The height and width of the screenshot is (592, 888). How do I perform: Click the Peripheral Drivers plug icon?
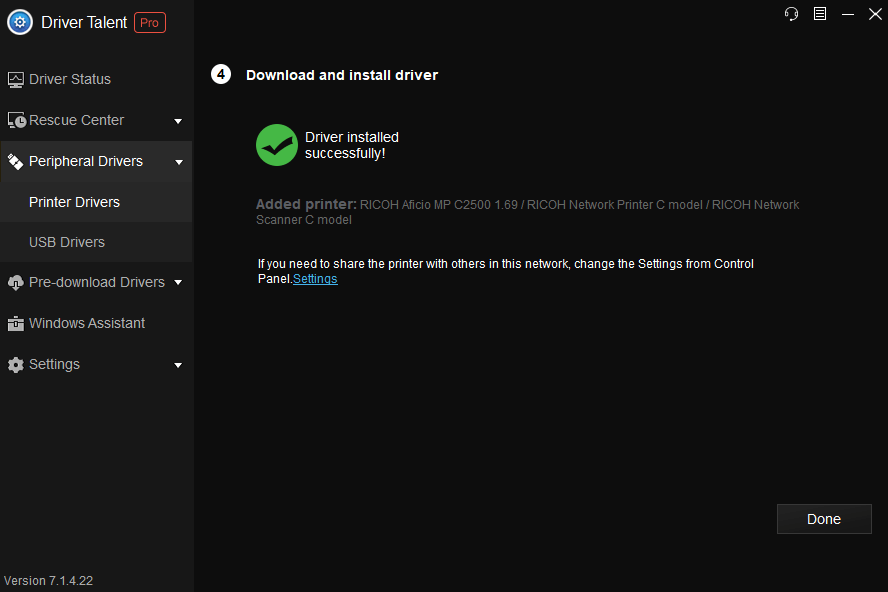coord(15,161)
